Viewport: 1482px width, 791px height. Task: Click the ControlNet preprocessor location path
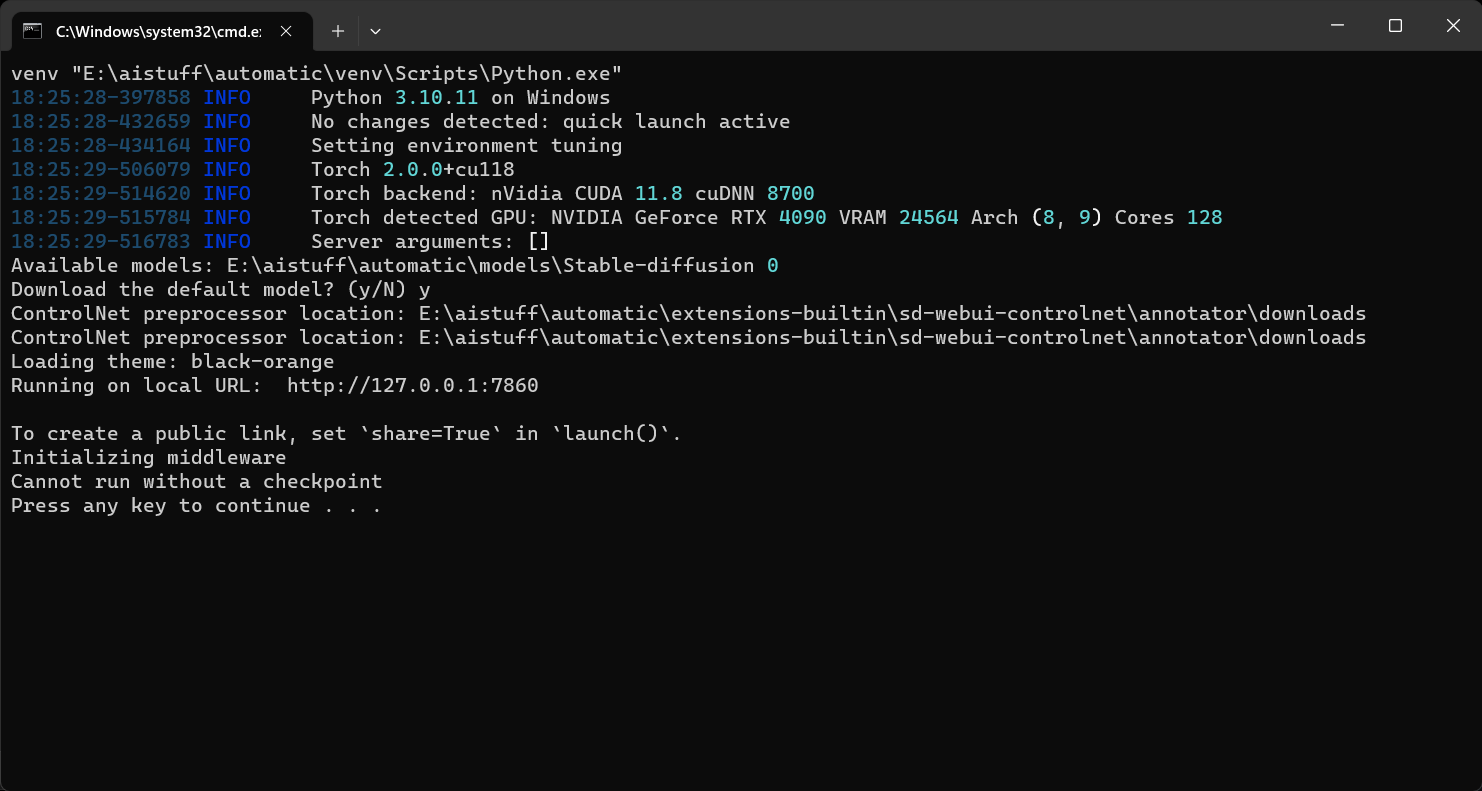click(x=690, y=313)
